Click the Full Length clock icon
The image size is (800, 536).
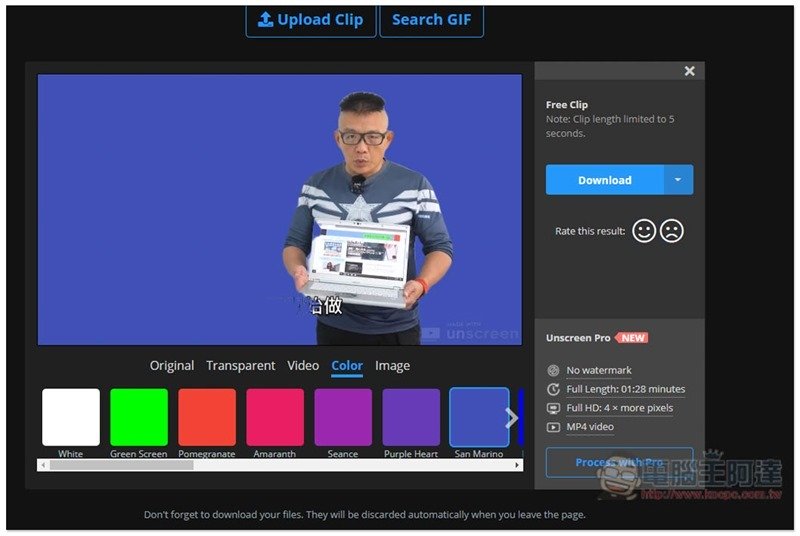click(554, 389)
